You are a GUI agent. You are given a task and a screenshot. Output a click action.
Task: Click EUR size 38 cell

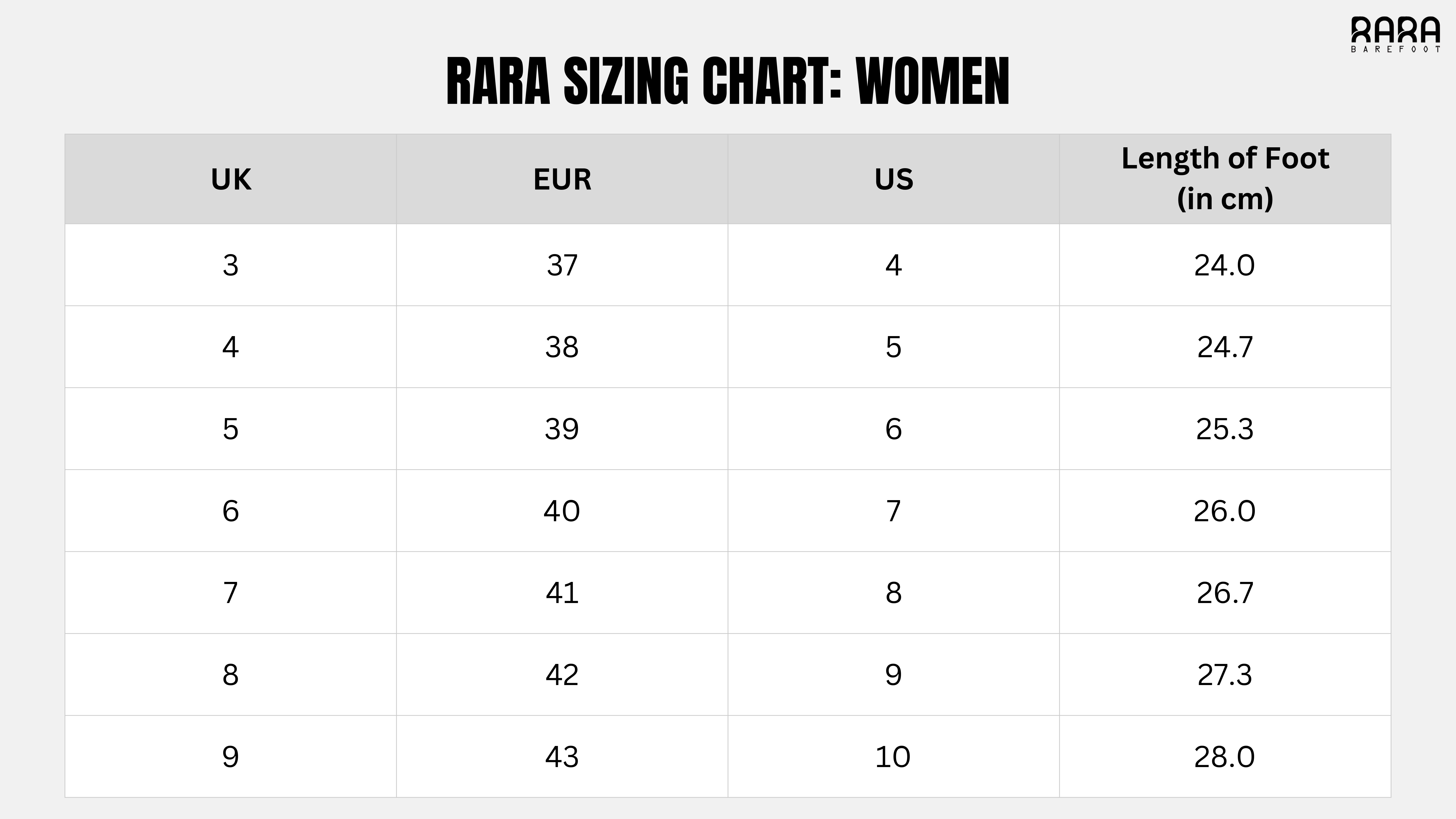coord(562,347)
